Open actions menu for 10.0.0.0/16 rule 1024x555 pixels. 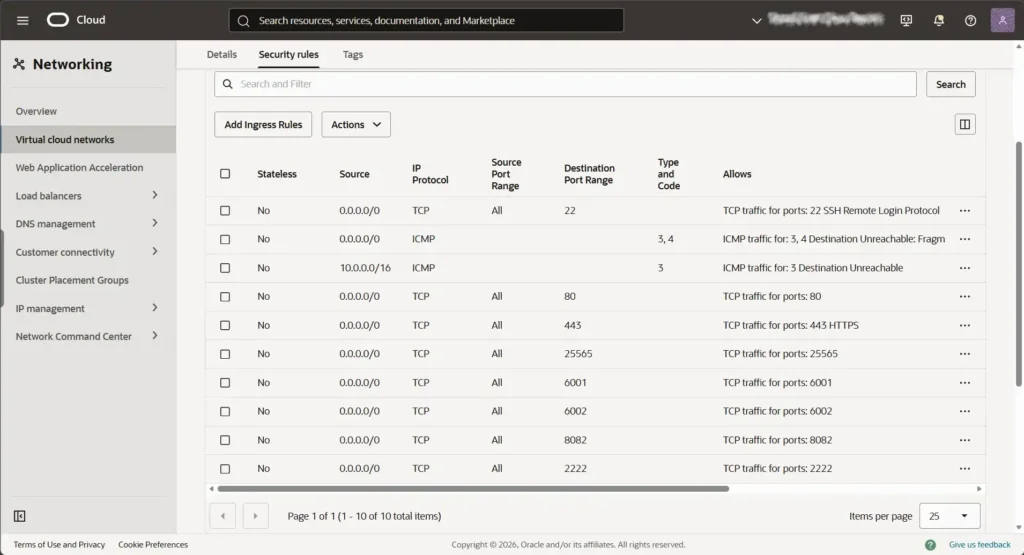coord(965,268)
